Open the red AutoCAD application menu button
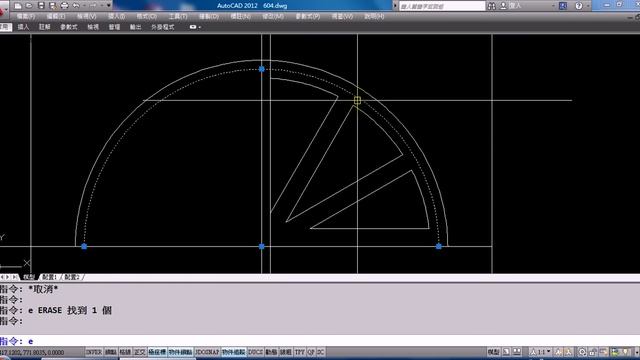Screen dimensions: 640x360 click(x=3, y=11)
